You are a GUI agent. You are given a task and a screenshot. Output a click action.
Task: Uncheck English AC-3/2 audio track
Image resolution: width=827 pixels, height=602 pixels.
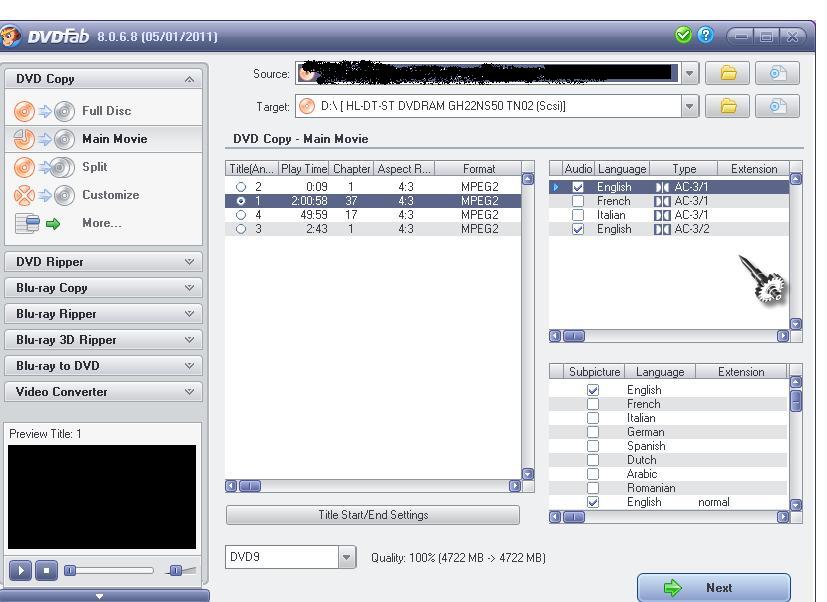click(x=578, y=229)
